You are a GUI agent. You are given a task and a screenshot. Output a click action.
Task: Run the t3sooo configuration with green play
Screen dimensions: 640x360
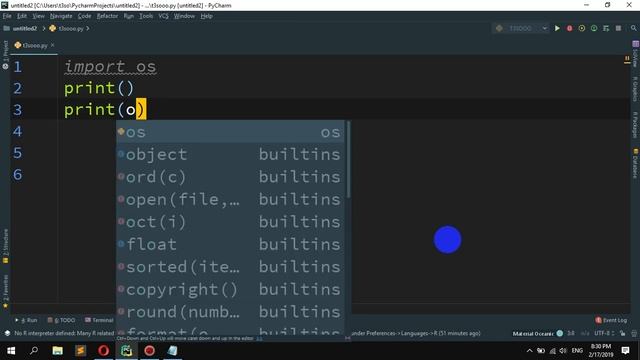click(557, 28)
